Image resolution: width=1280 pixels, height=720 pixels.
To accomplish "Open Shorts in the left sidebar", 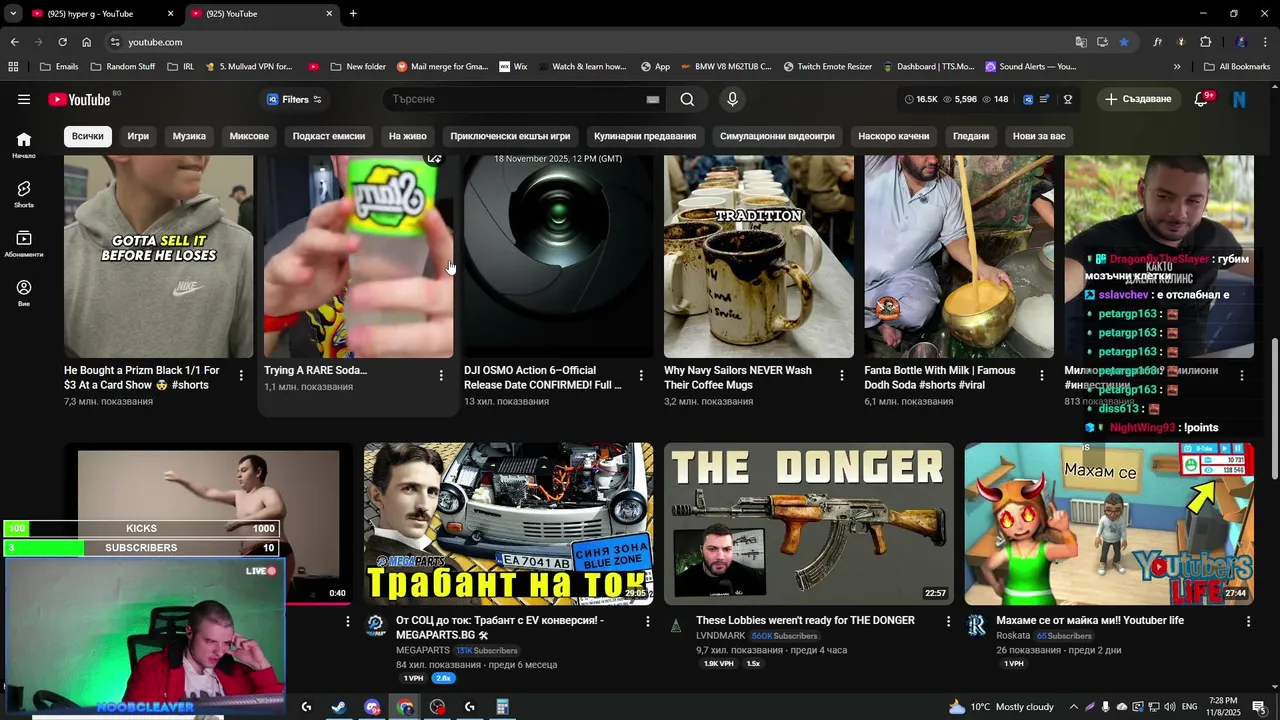I will click(x=24, y=194).
